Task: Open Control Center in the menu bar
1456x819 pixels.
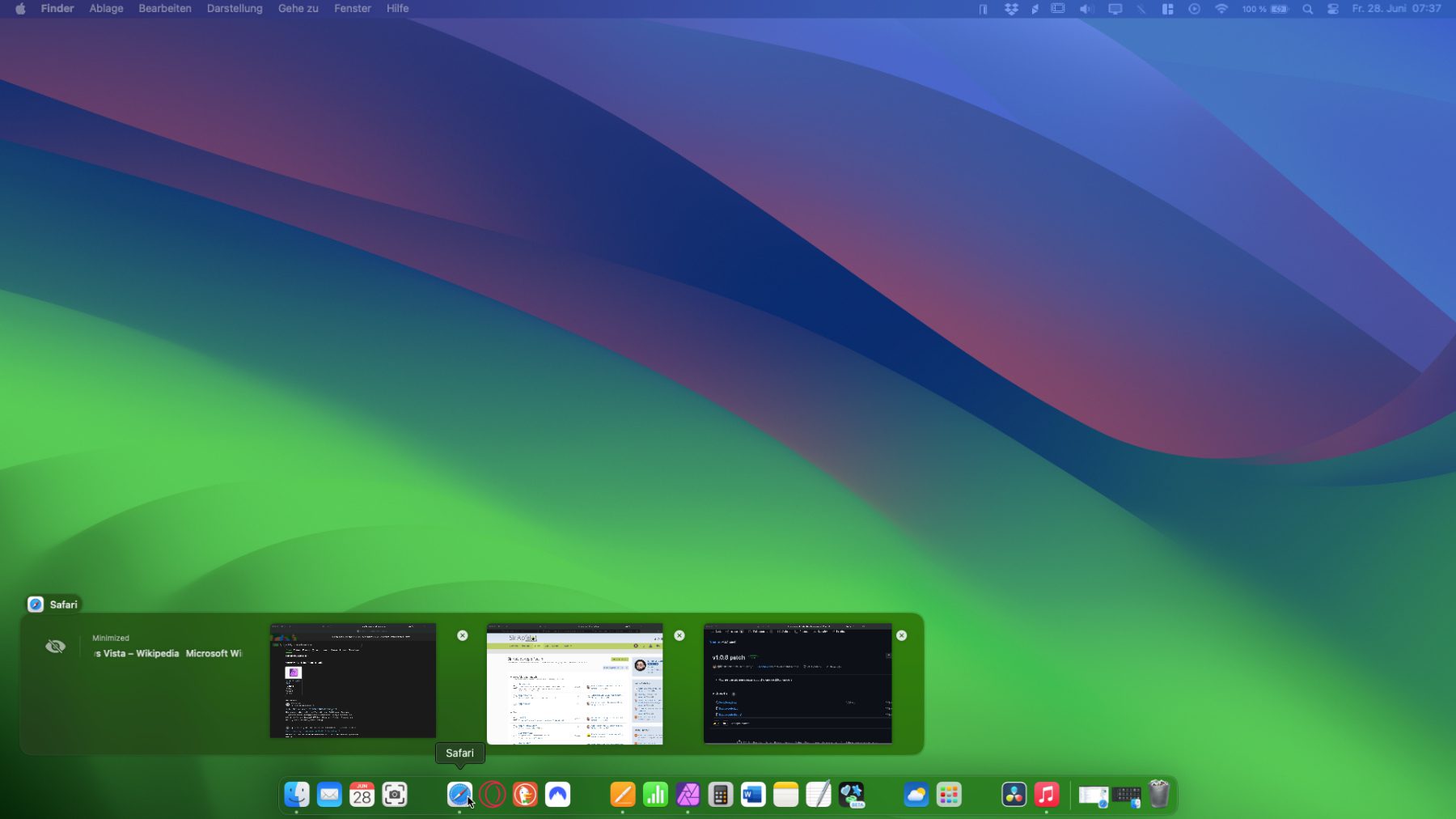Action: point(1333,9)
